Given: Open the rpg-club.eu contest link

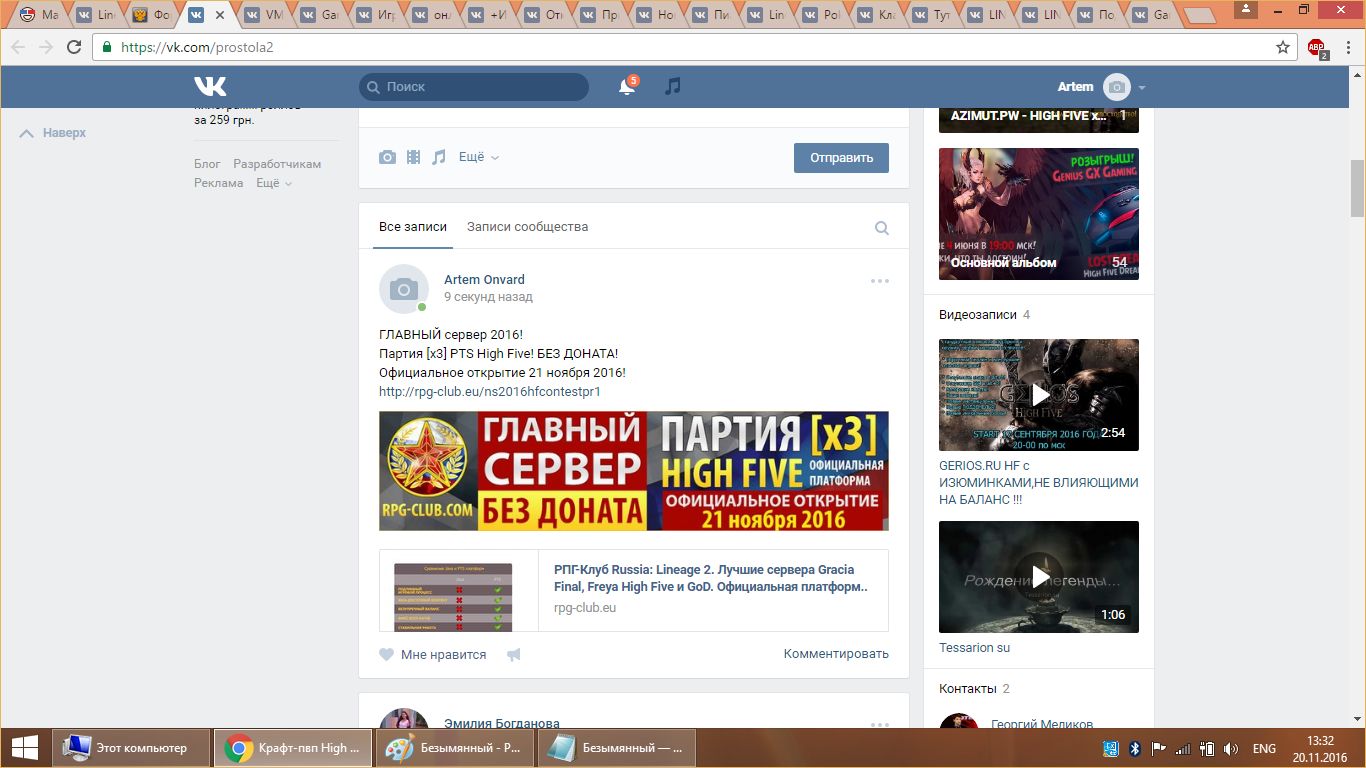Looking at the screenshot, I should pos(489,392).
